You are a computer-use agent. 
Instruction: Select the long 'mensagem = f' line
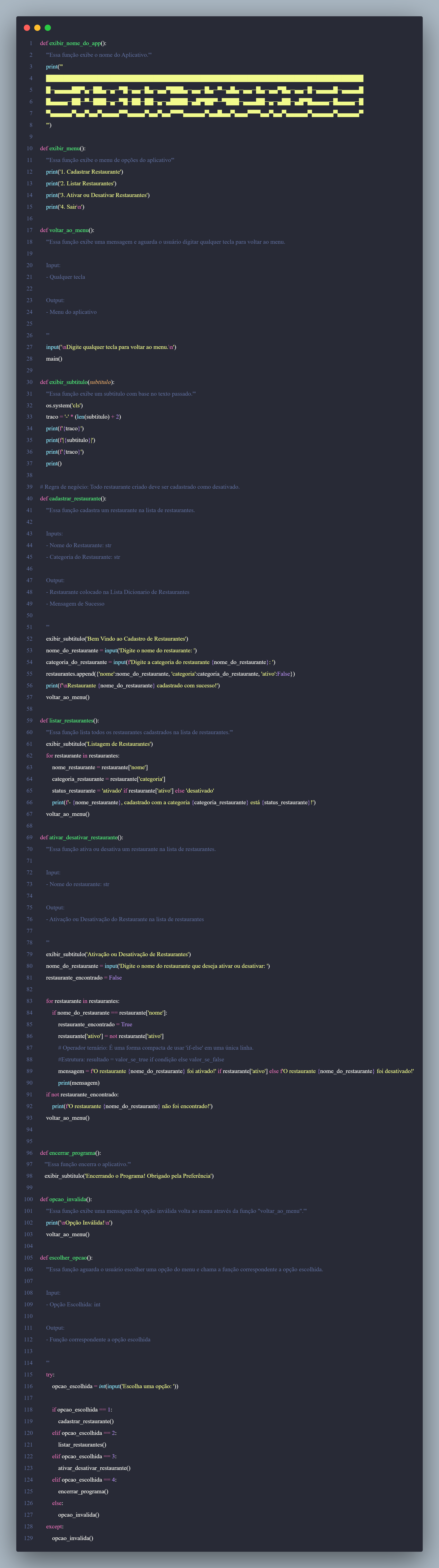pos(236,1071)
